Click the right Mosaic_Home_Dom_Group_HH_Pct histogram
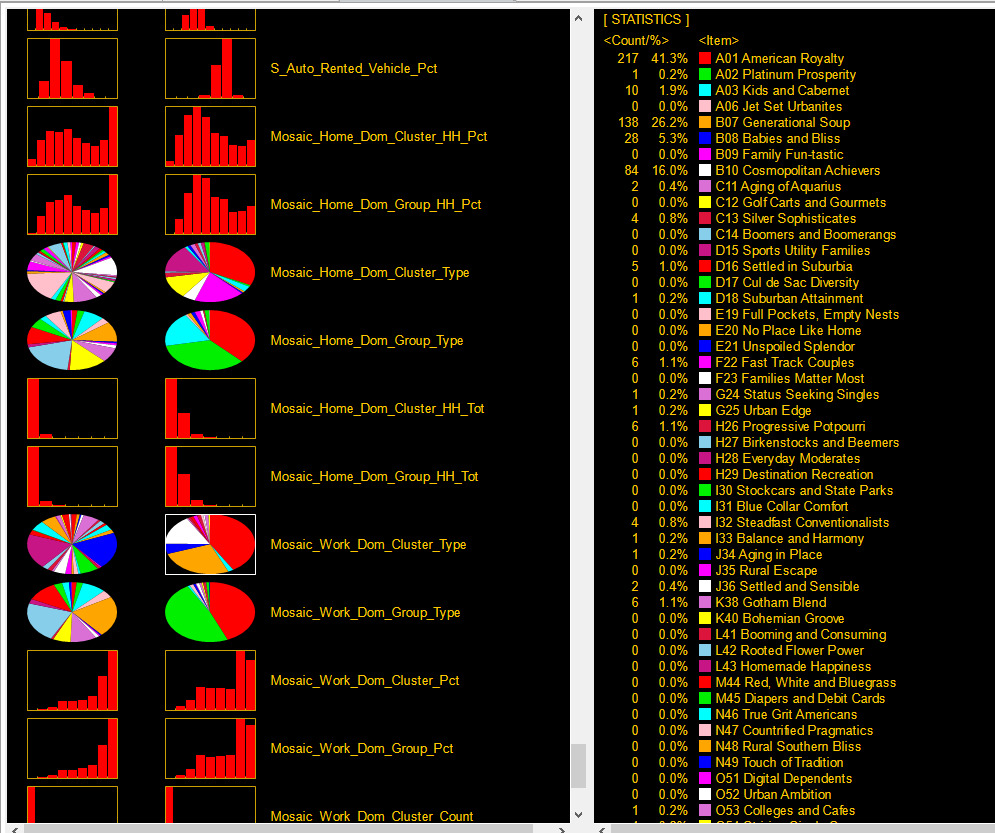995x833 pixels. 210,204
